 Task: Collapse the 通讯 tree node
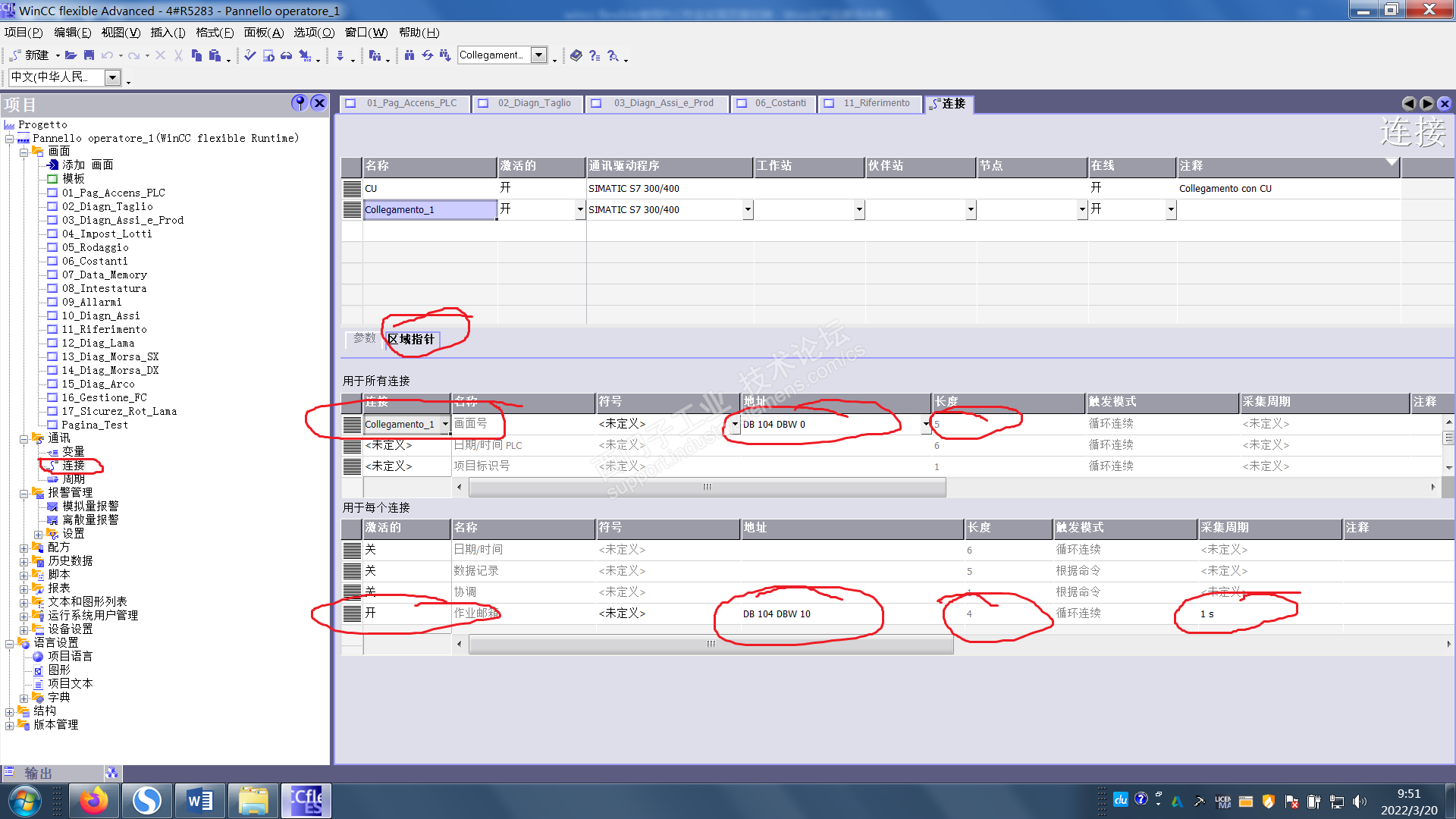pyautogui.click(x=24, y=438)
